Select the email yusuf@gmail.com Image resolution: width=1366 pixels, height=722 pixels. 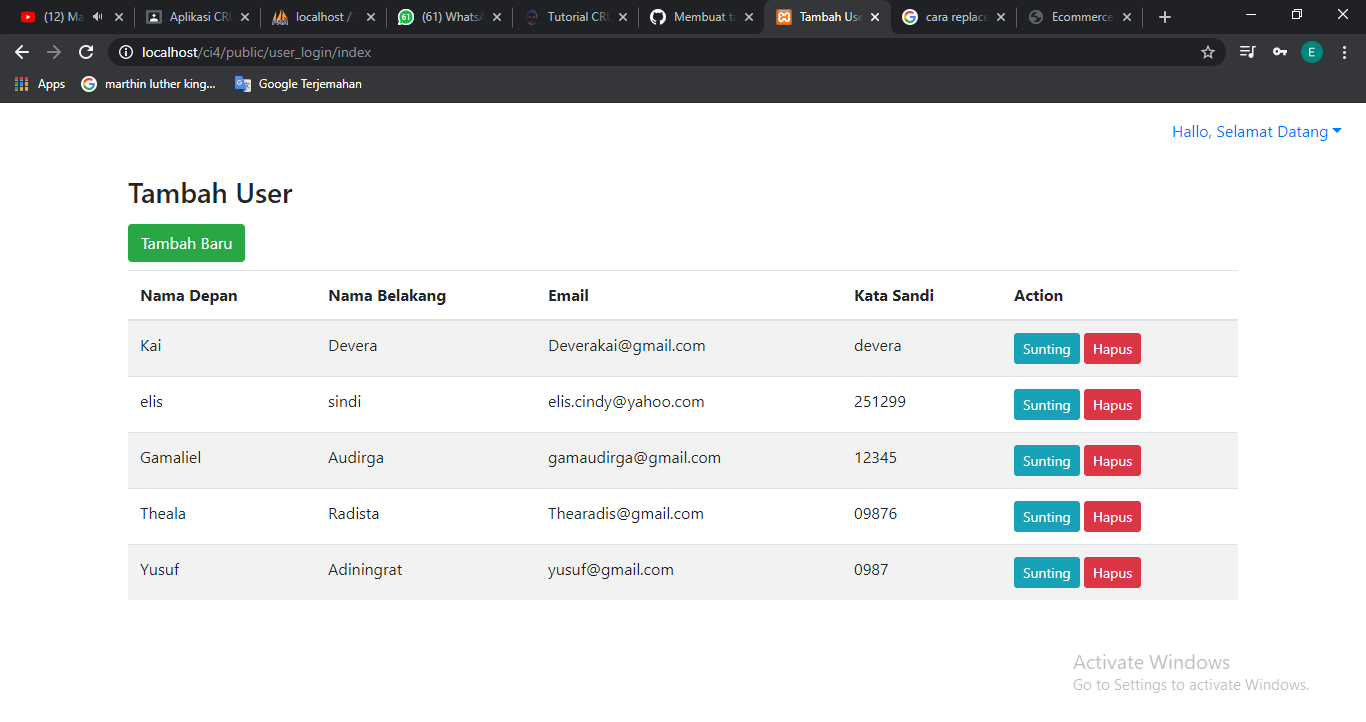click(611, 570)
